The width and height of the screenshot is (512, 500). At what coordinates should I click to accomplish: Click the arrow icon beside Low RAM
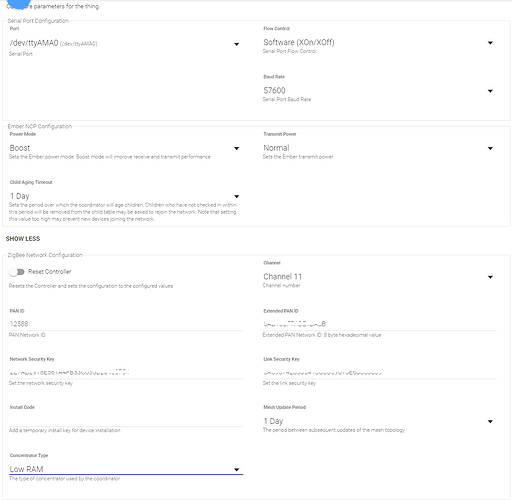point(236,470)
